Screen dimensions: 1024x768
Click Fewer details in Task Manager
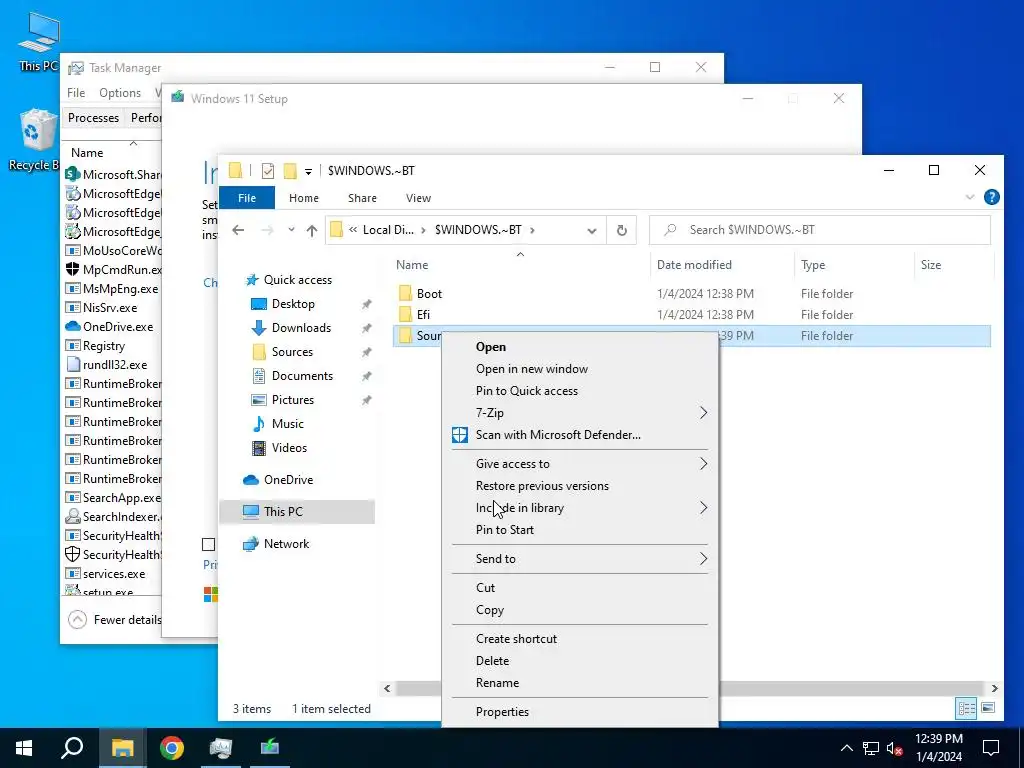pyautogui.click(x=114, y=620)
